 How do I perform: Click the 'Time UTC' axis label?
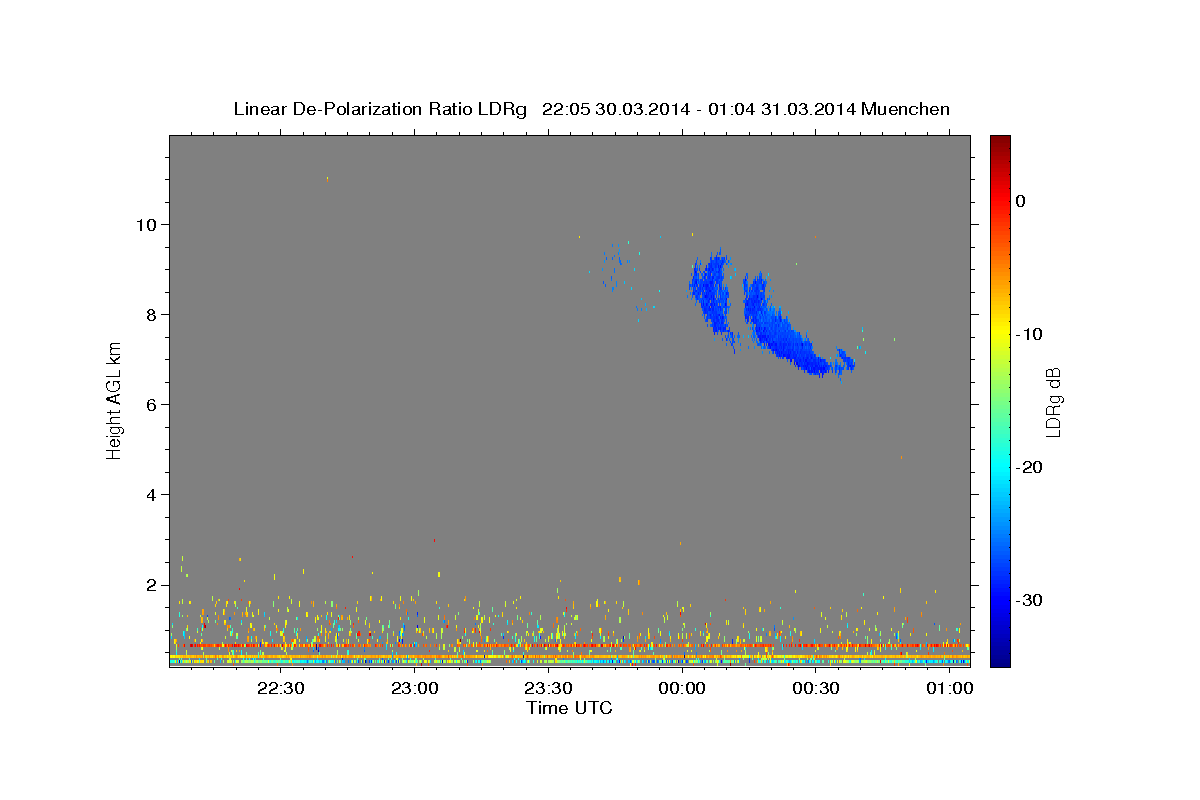(x=569, y=708)
